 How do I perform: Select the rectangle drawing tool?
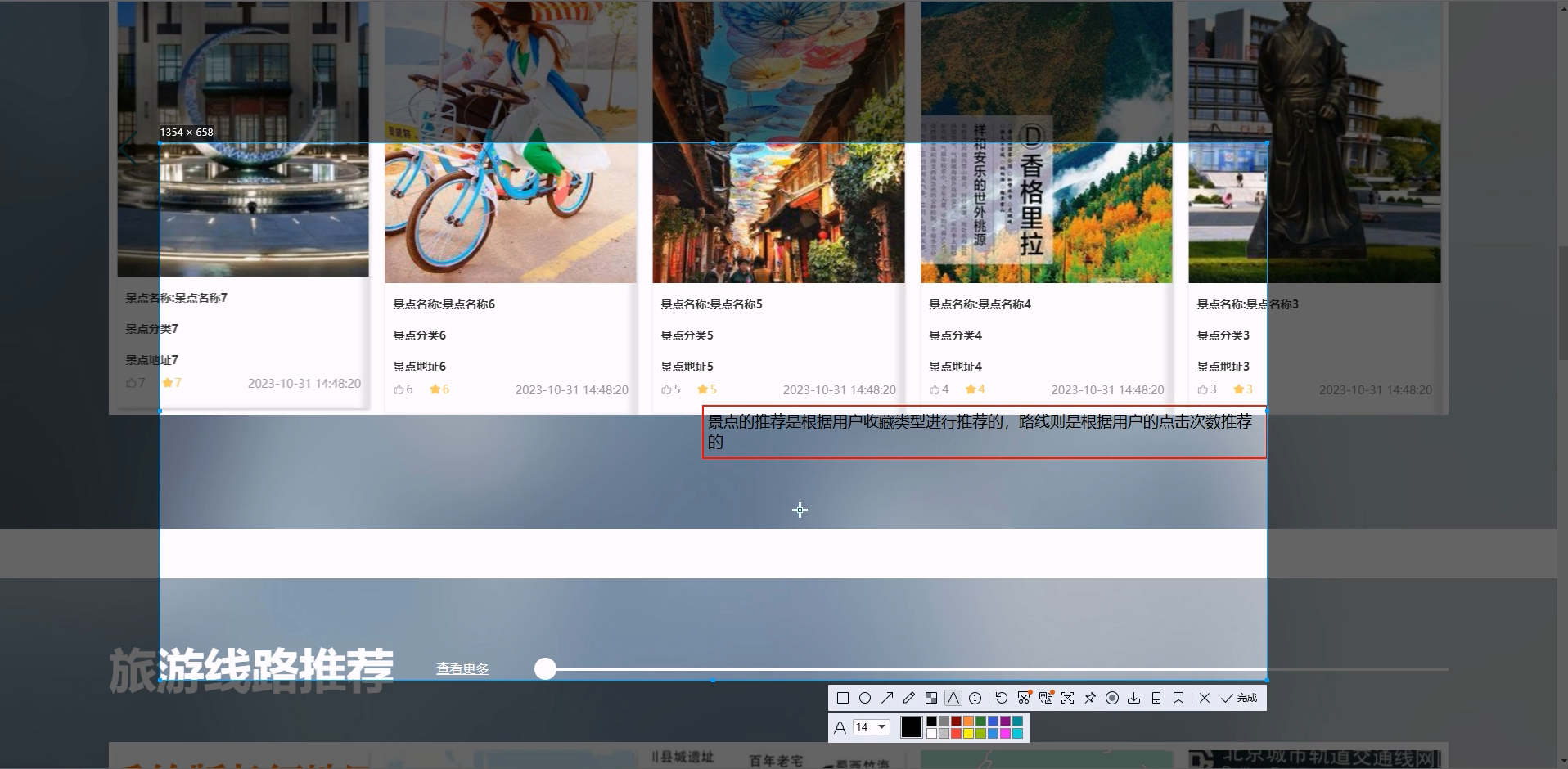(843, 698)
